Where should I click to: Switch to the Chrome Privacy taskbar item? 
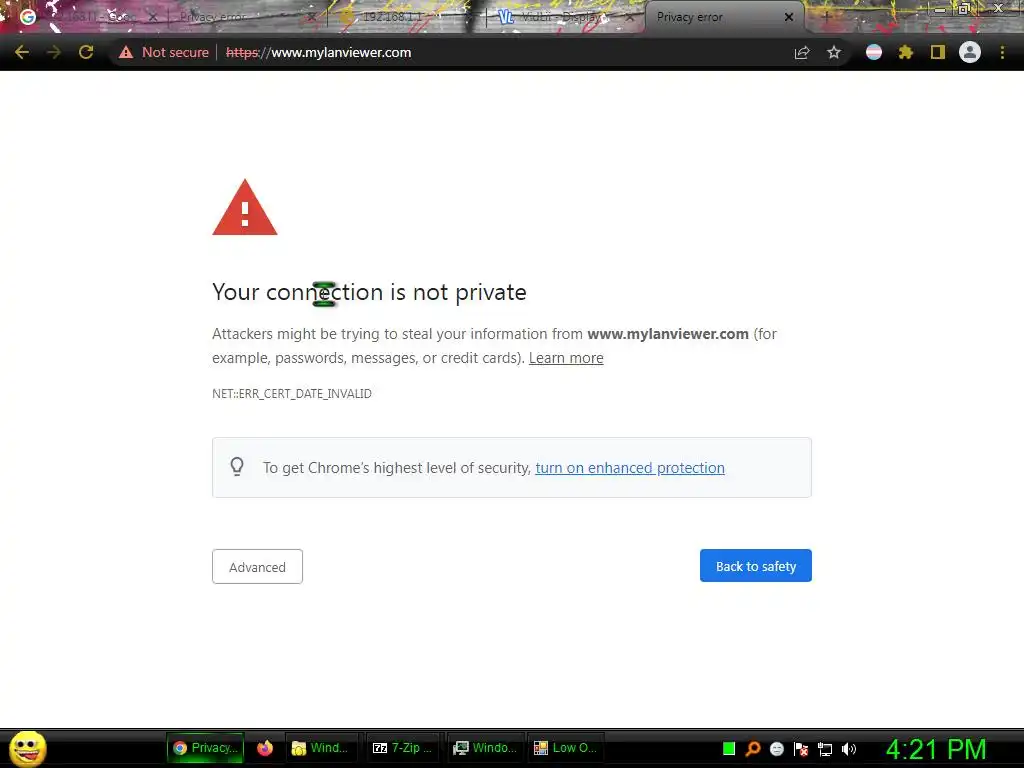pyautogui.click(x=205, y=748)
